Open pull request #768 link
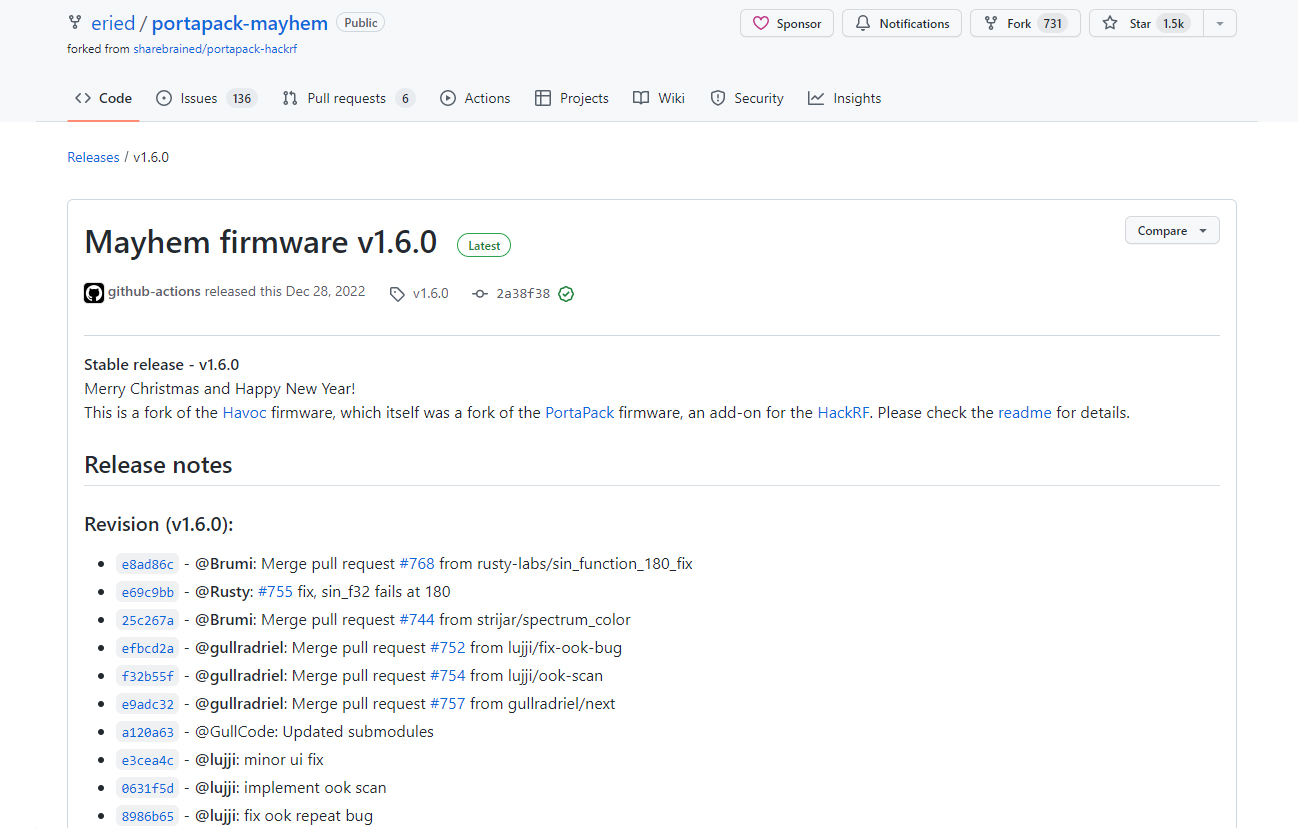1298x828 pixels. [417, 563]
